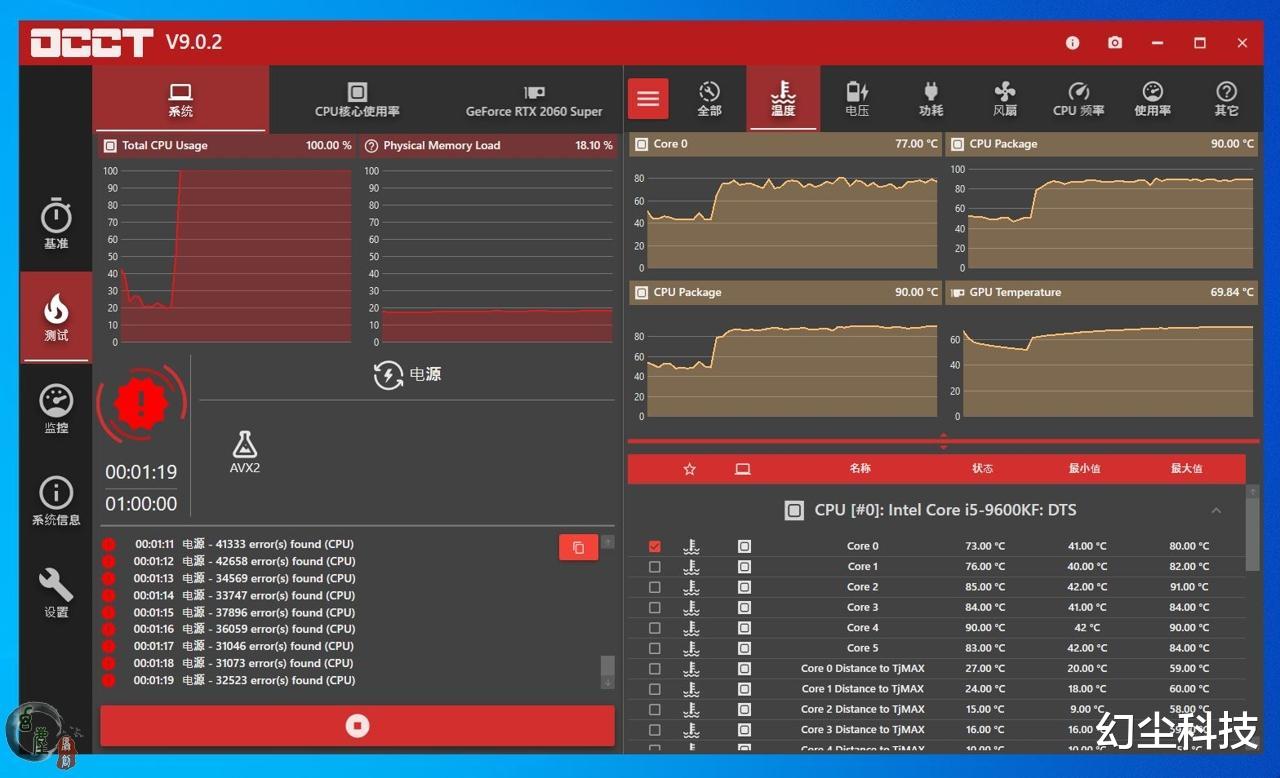
Task: Collapse the CPU [#0] Intel Core i5-9600KF group
Action: [x=1216, y=510]
